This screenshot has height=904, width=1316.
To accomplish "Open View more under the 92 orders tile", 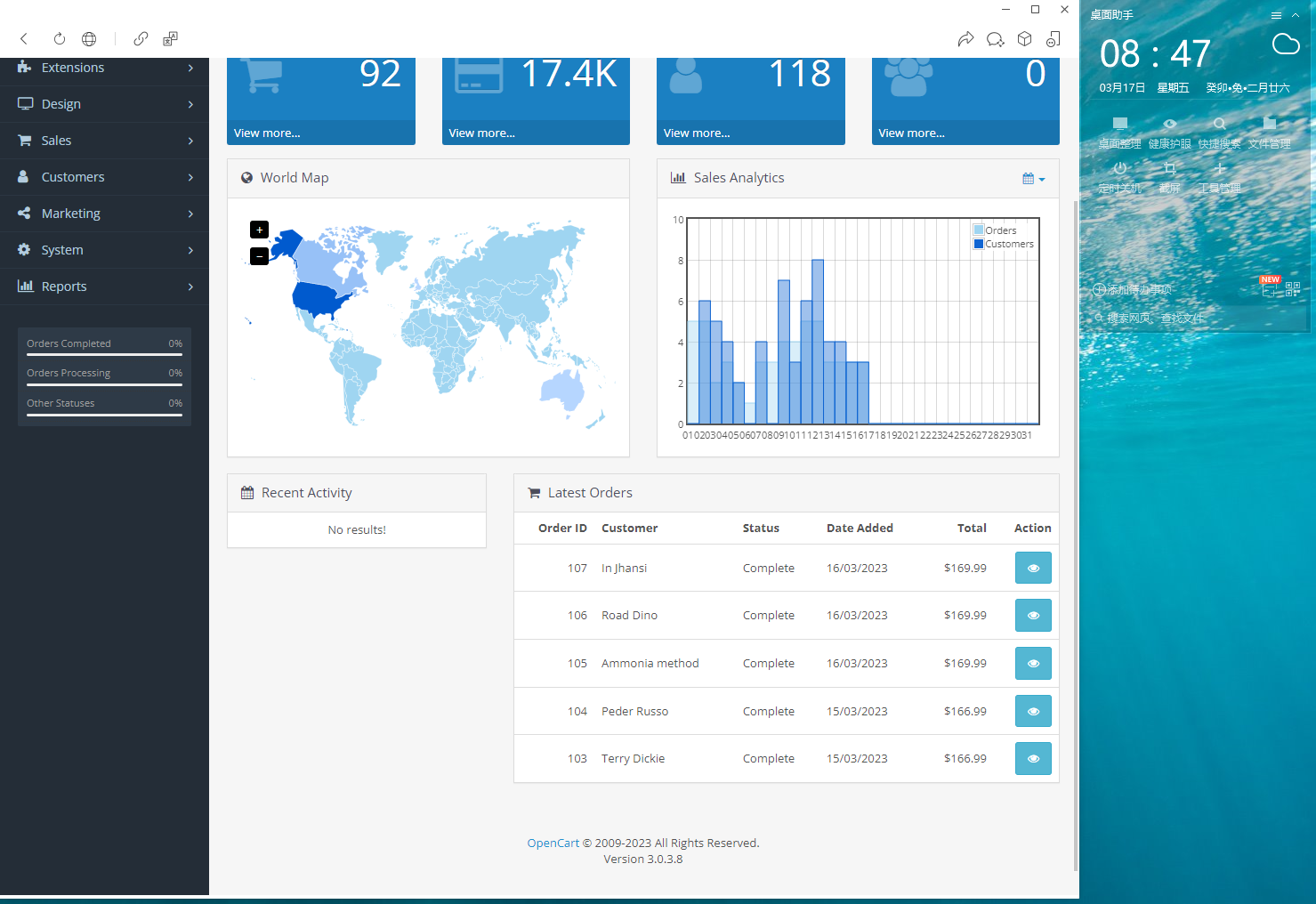I will pos(267,133).
